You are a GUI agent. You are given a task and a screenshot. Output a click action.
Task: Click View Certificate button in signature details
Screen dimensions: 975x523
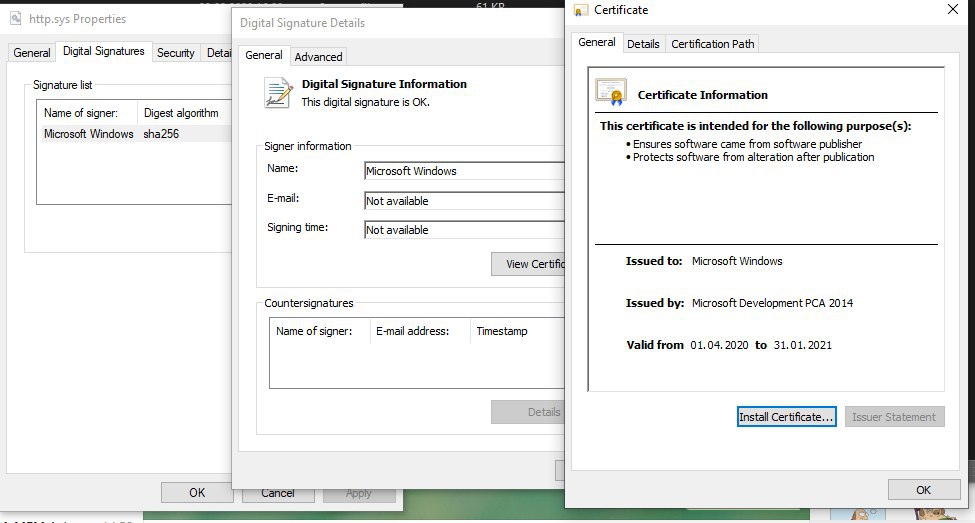pos(529,264)
